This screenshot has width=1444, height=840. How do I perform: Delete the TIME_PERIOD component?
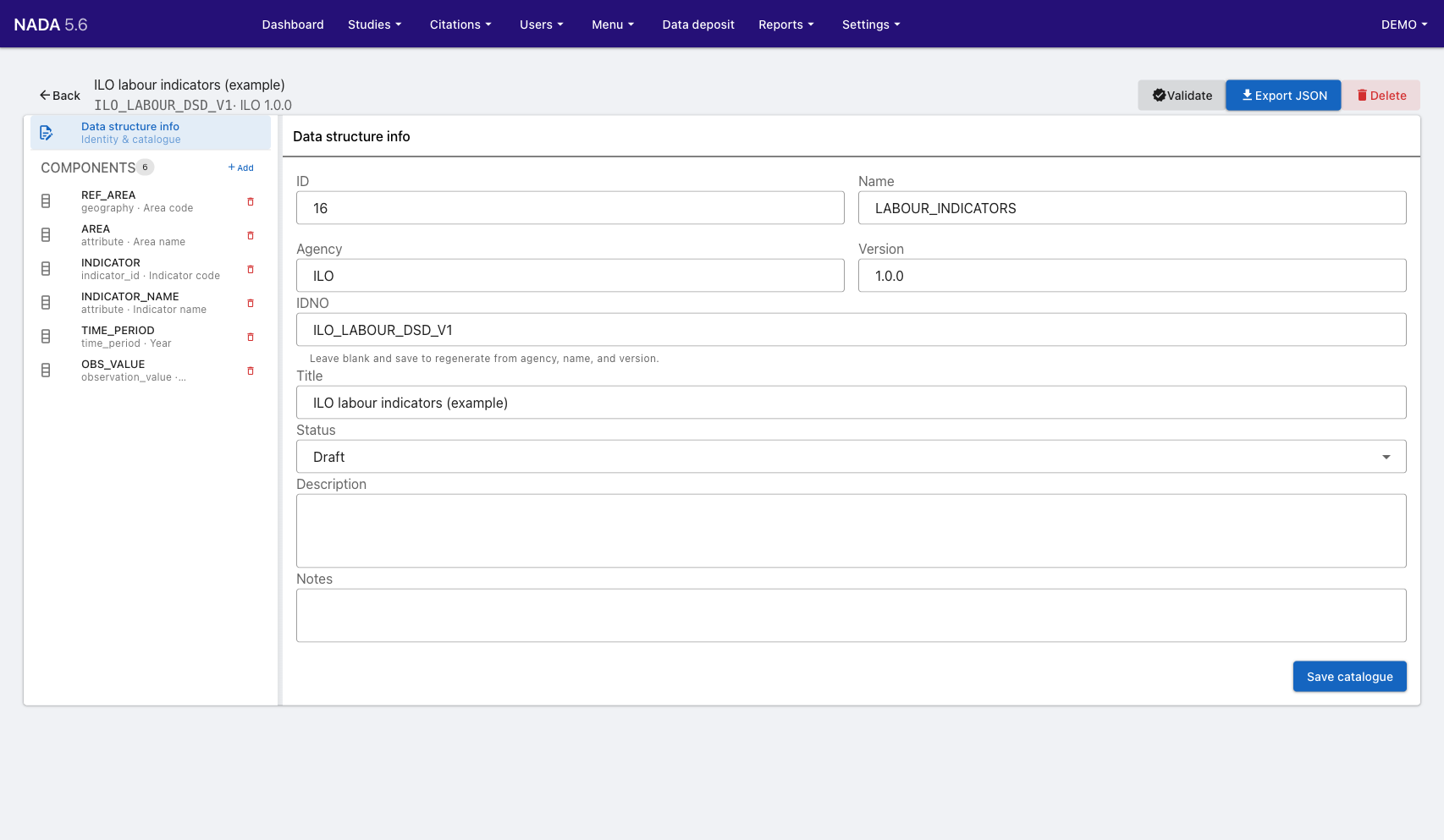click(251, 337)
